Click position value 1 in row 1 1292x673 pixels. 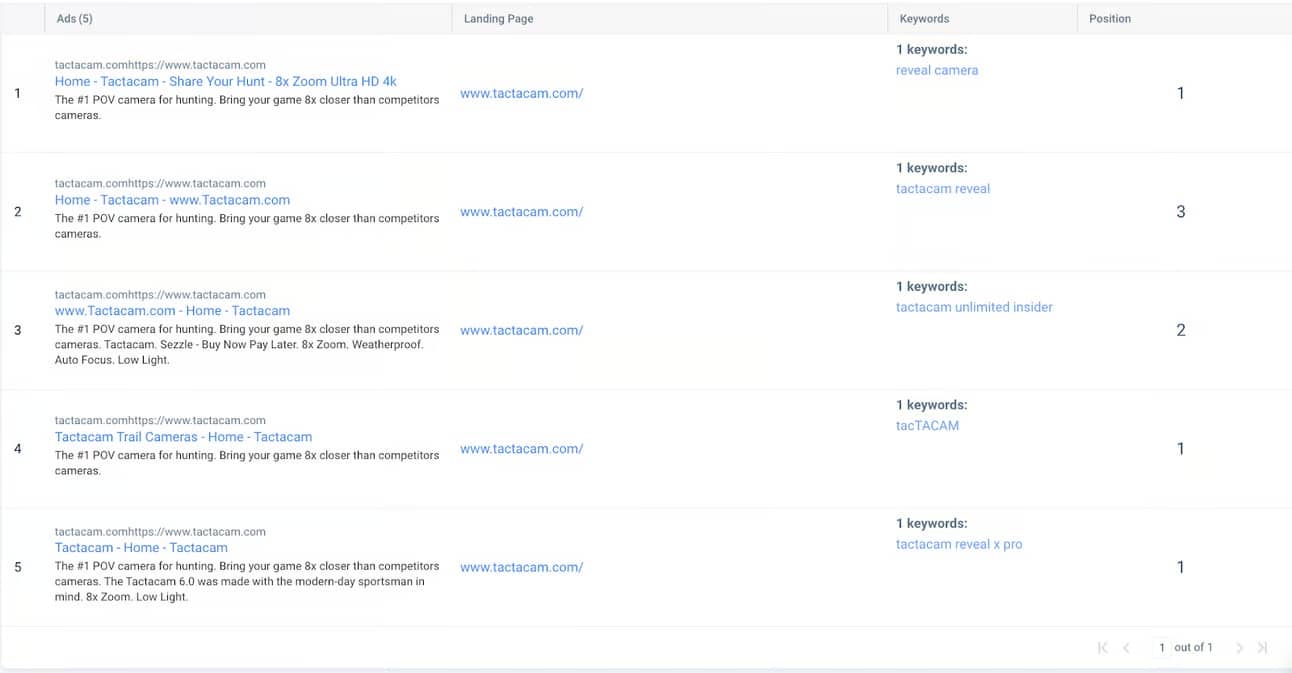point(1181,93)
